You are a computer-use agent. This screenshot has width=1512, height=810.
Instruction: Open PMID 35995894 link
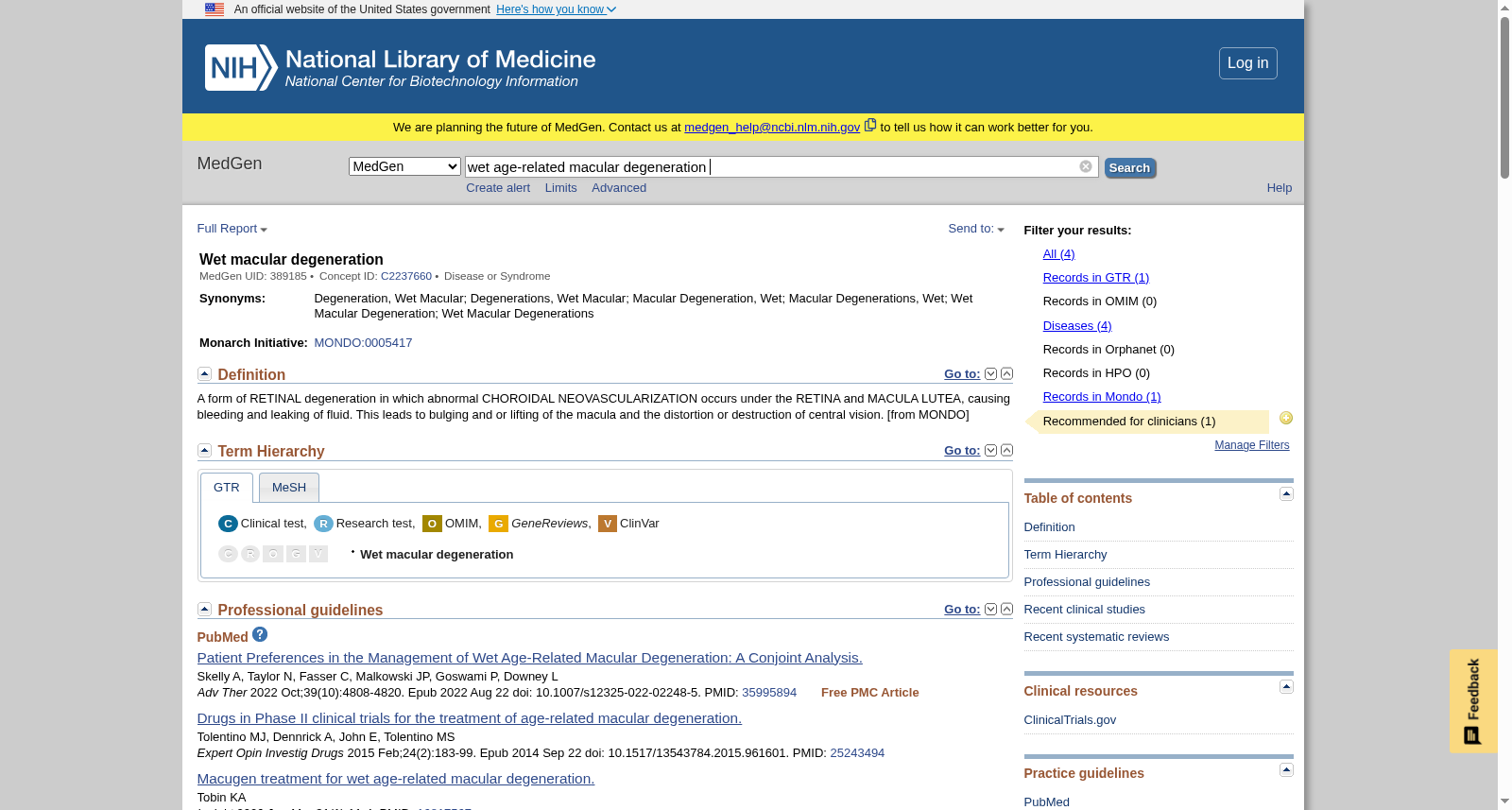[769, 693]
